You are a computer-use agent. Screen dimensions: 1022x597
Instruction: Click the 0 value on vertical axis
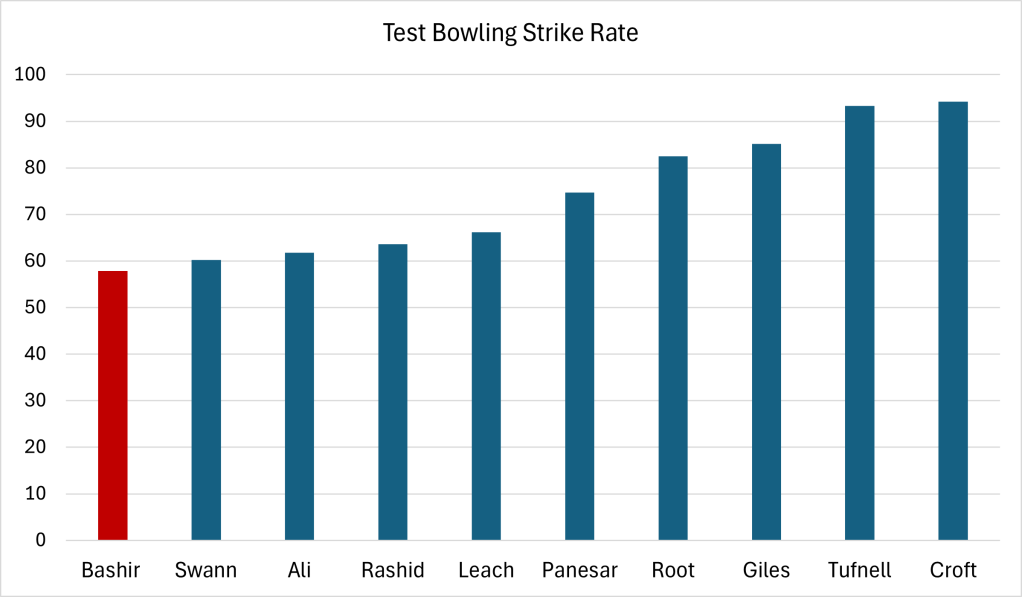click(x=39, y=541)
